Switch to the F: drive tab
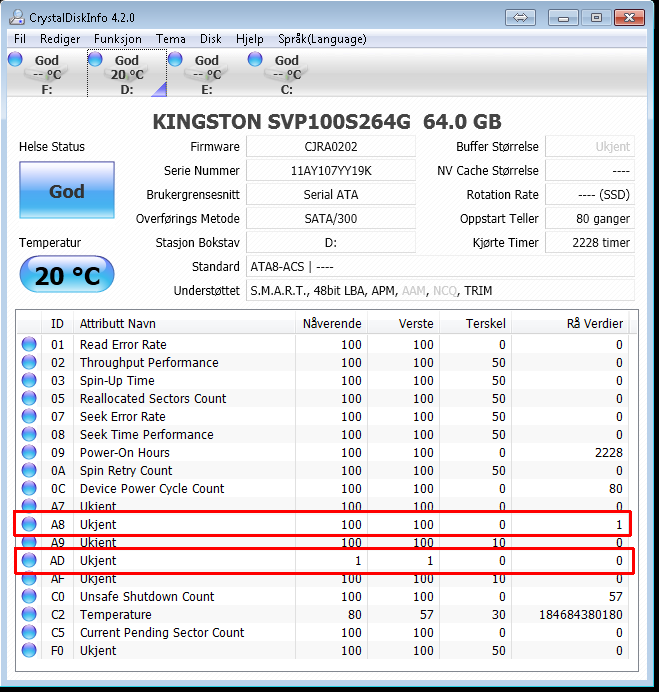This screenshot has height=692, width=659. 47,73
